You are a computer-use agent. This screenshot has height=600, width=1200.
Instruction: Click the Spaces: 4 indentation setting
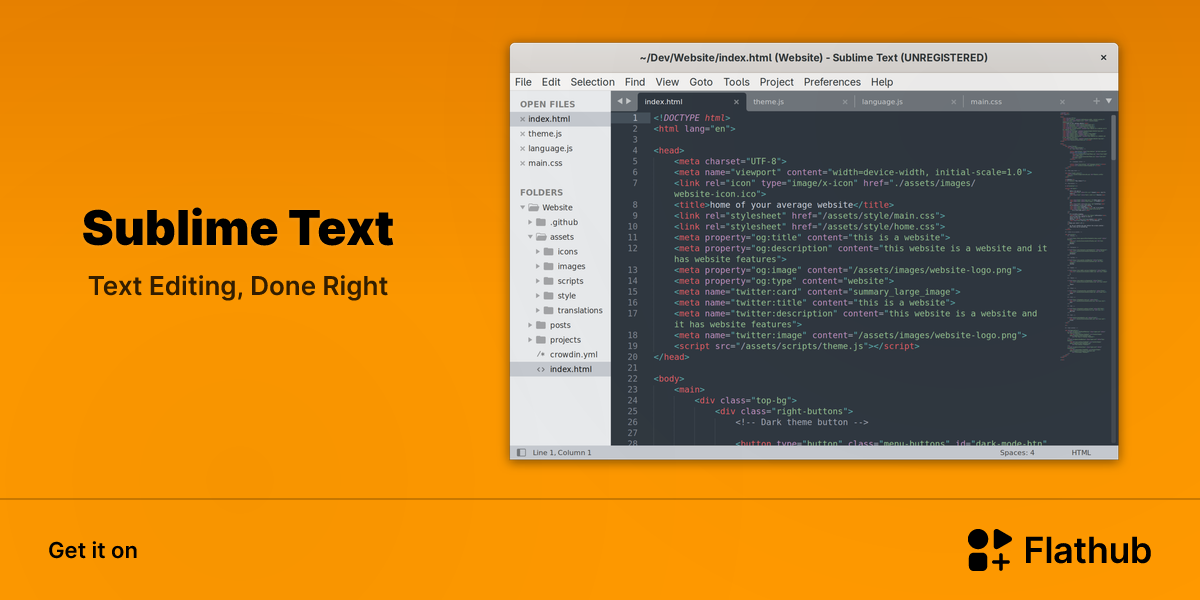[x=1017, y=453]
